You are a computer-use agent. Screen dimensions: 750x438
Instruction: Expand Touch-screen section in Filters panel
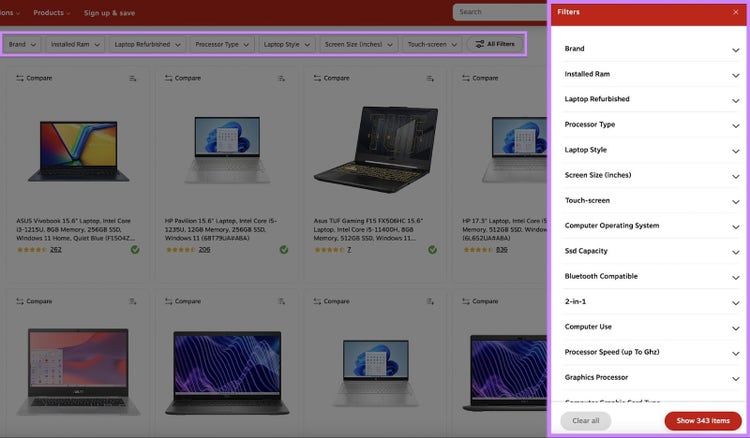point(651,201)
